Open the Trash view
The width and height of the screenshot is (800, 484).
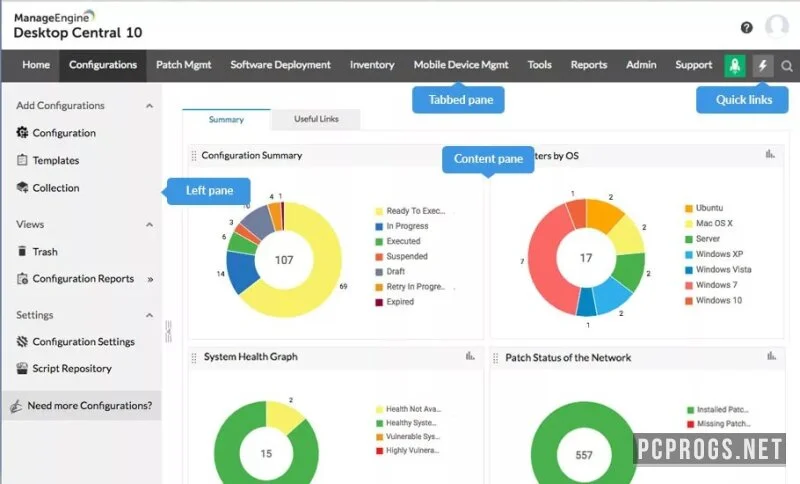tap(45, 251)
